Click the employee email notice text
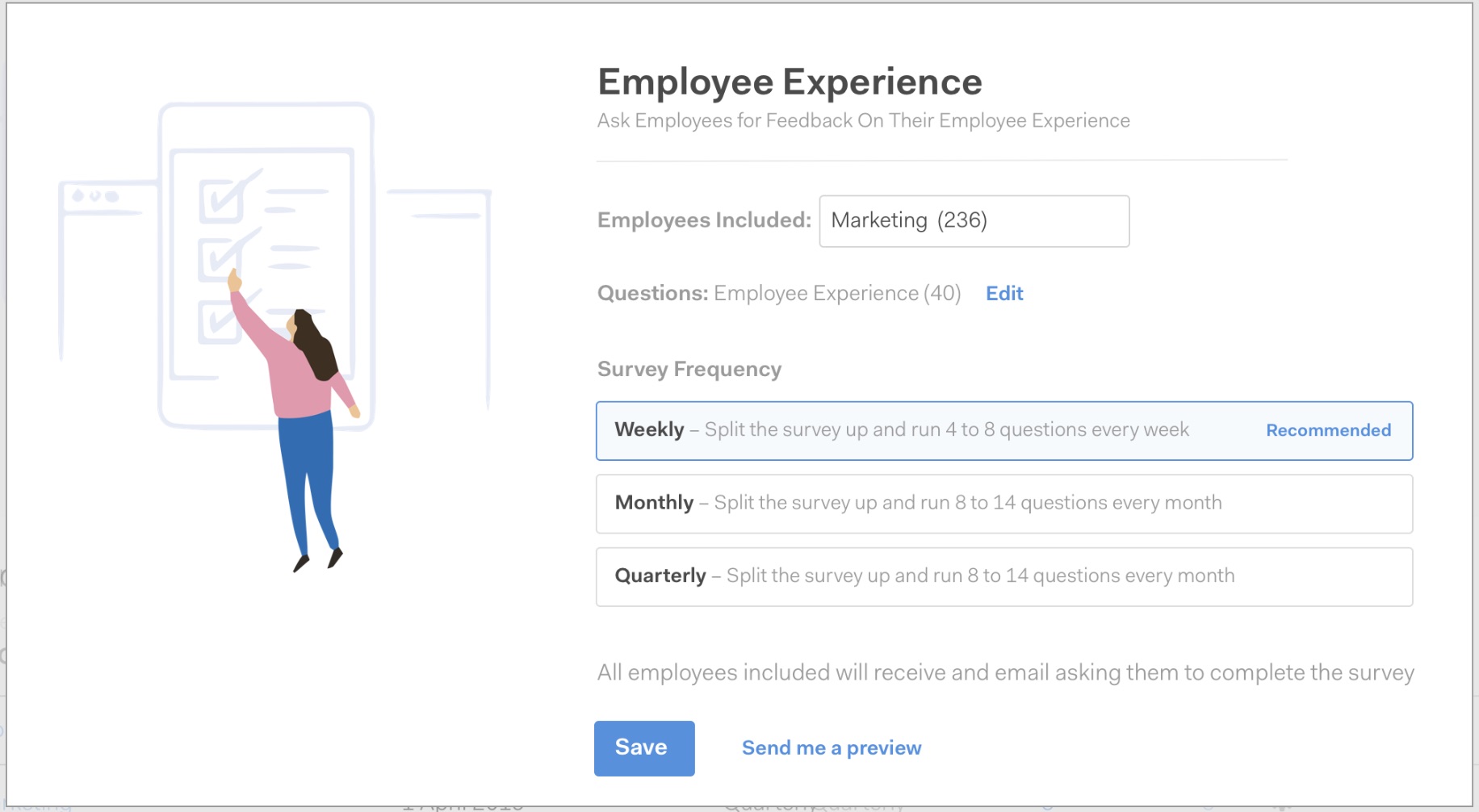 tap(1004, 672)
